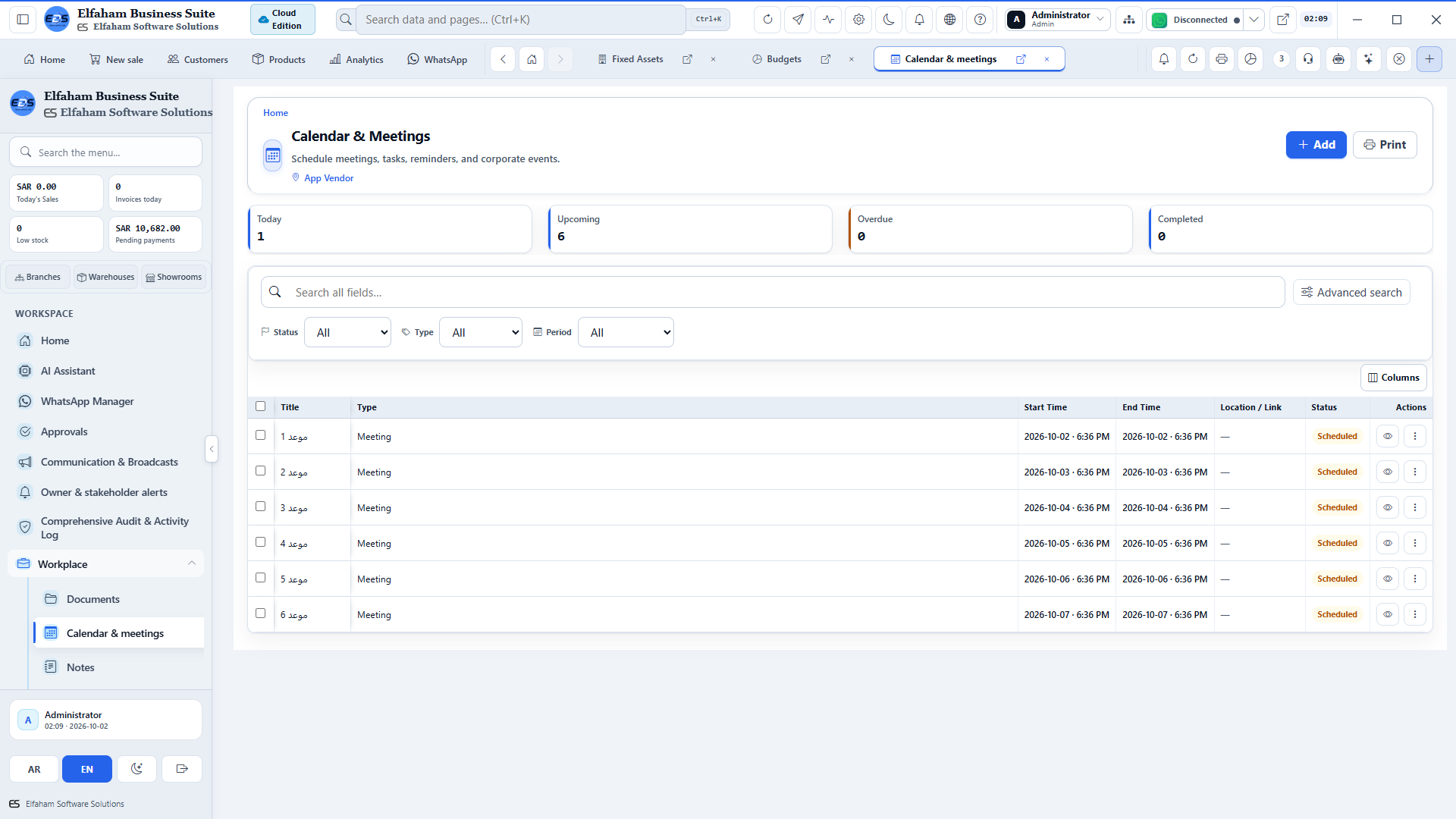Image resolution: width=1456 pixels, height=819 pixels.
Task: View details eye icon for موعد 1
Action: click(1388, 436)
